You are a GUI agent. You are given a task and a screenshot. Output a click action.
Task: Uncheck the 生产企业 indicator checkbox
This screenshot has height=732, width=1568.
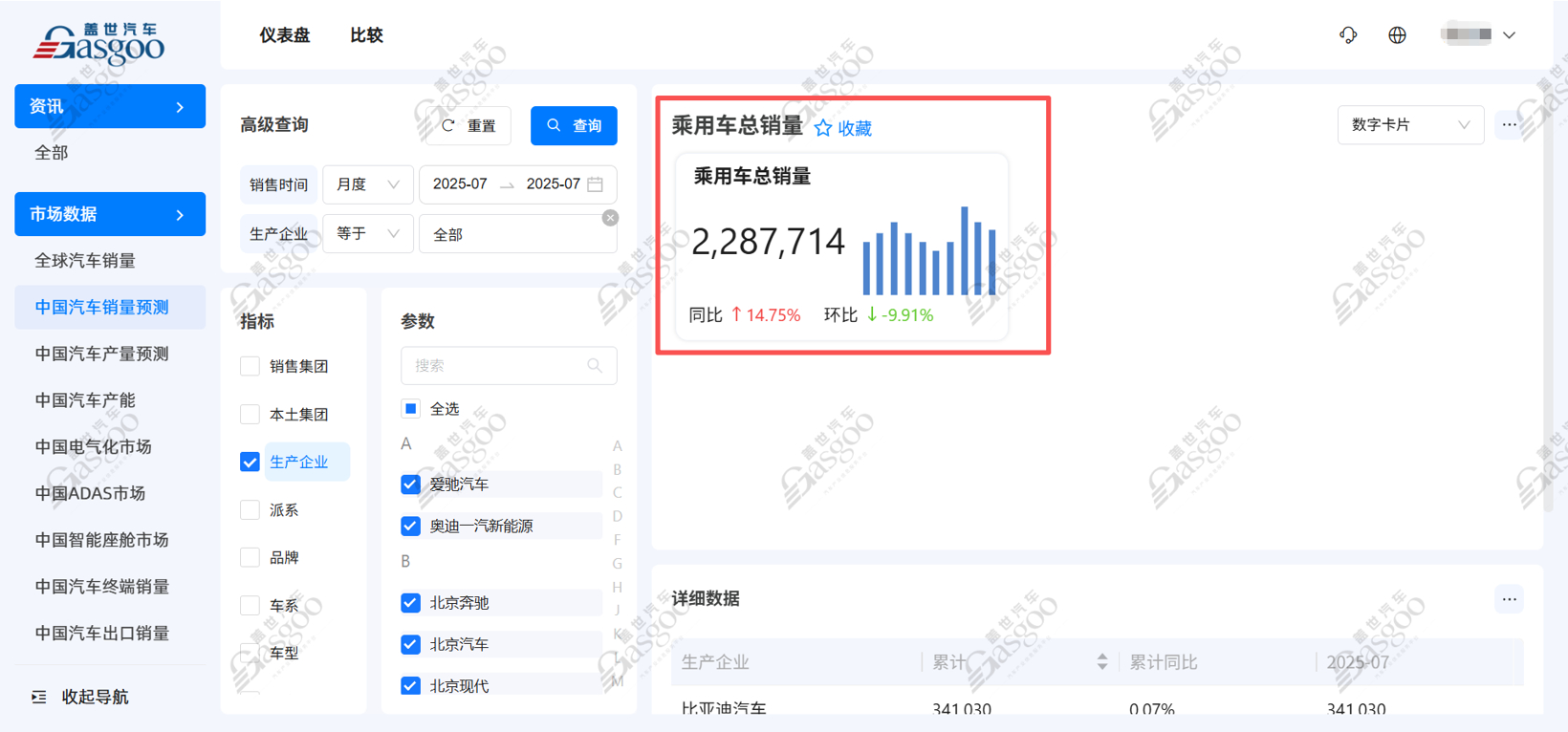tap(250, 462)
